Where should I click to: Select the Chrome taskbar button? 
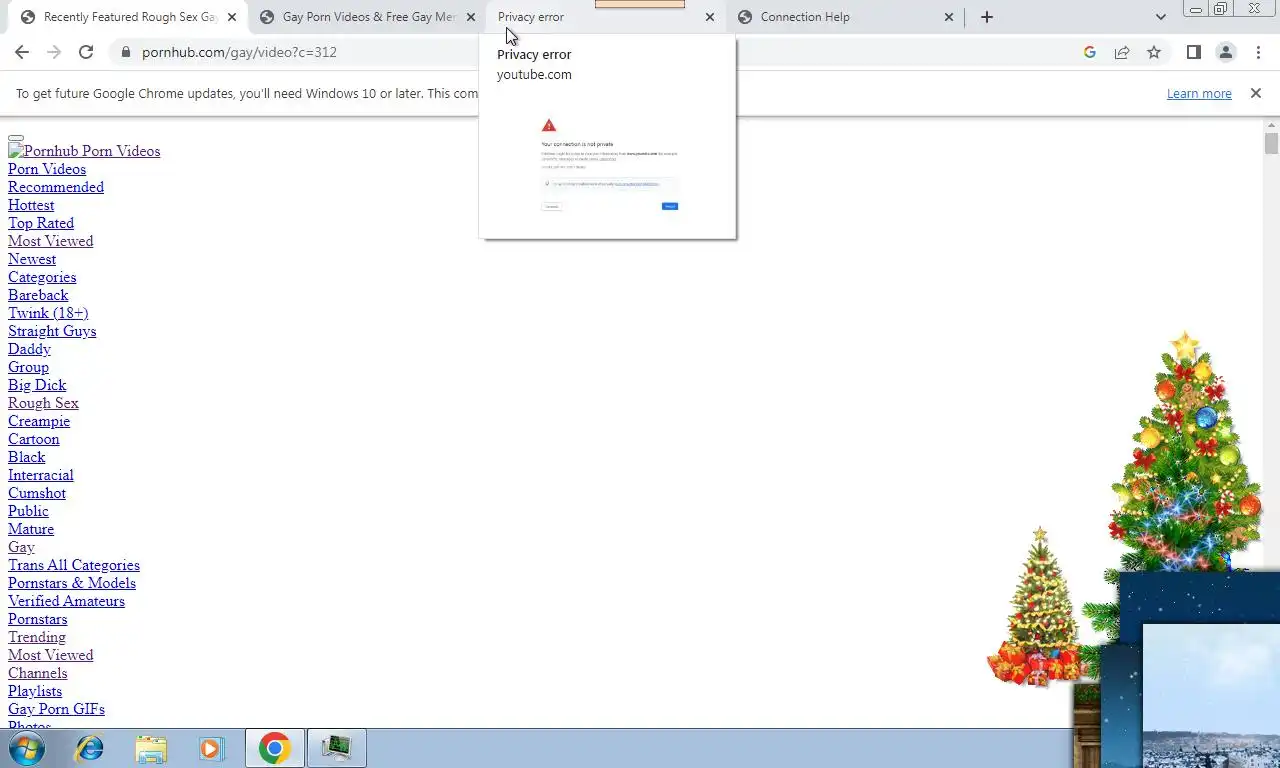coord(275,748)
